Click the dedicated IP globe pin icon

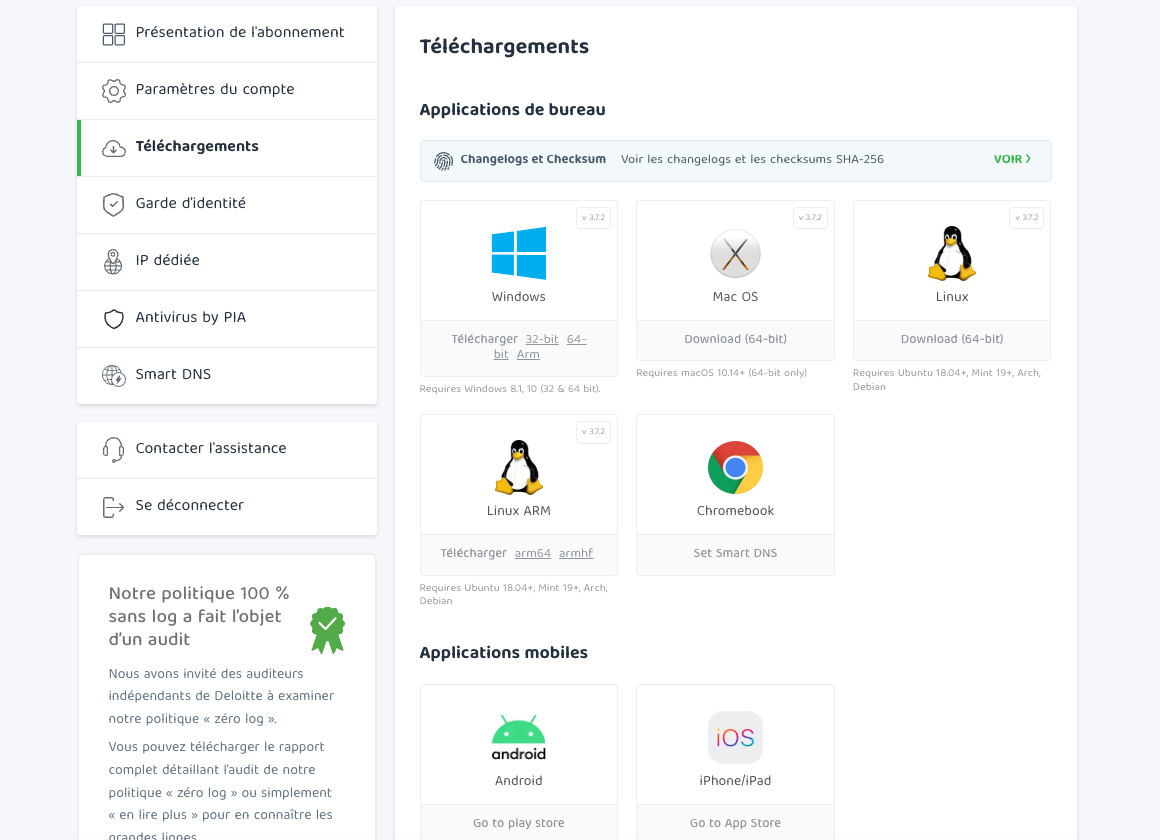tap(113, 262)
